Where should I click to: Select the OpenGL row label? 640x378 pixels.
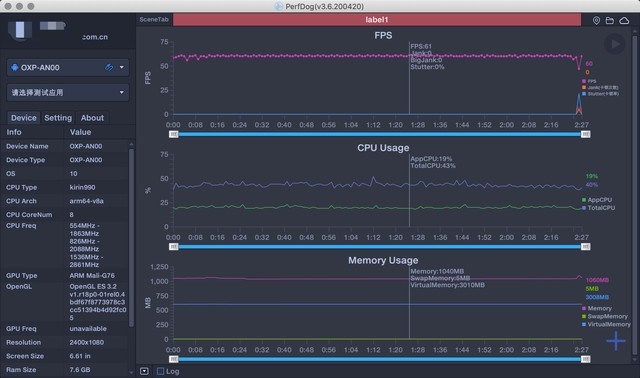point(19,287)
